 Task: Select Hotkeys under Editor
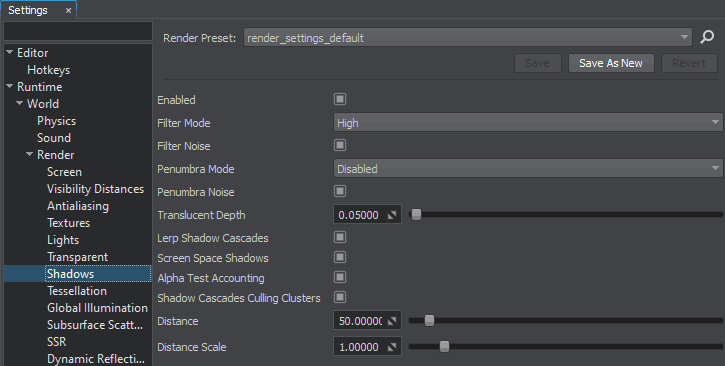[x=49, y=70]
